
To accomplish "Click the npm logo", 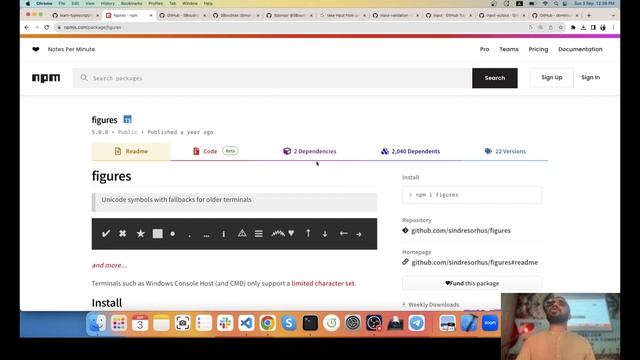I will pos(46,78).
